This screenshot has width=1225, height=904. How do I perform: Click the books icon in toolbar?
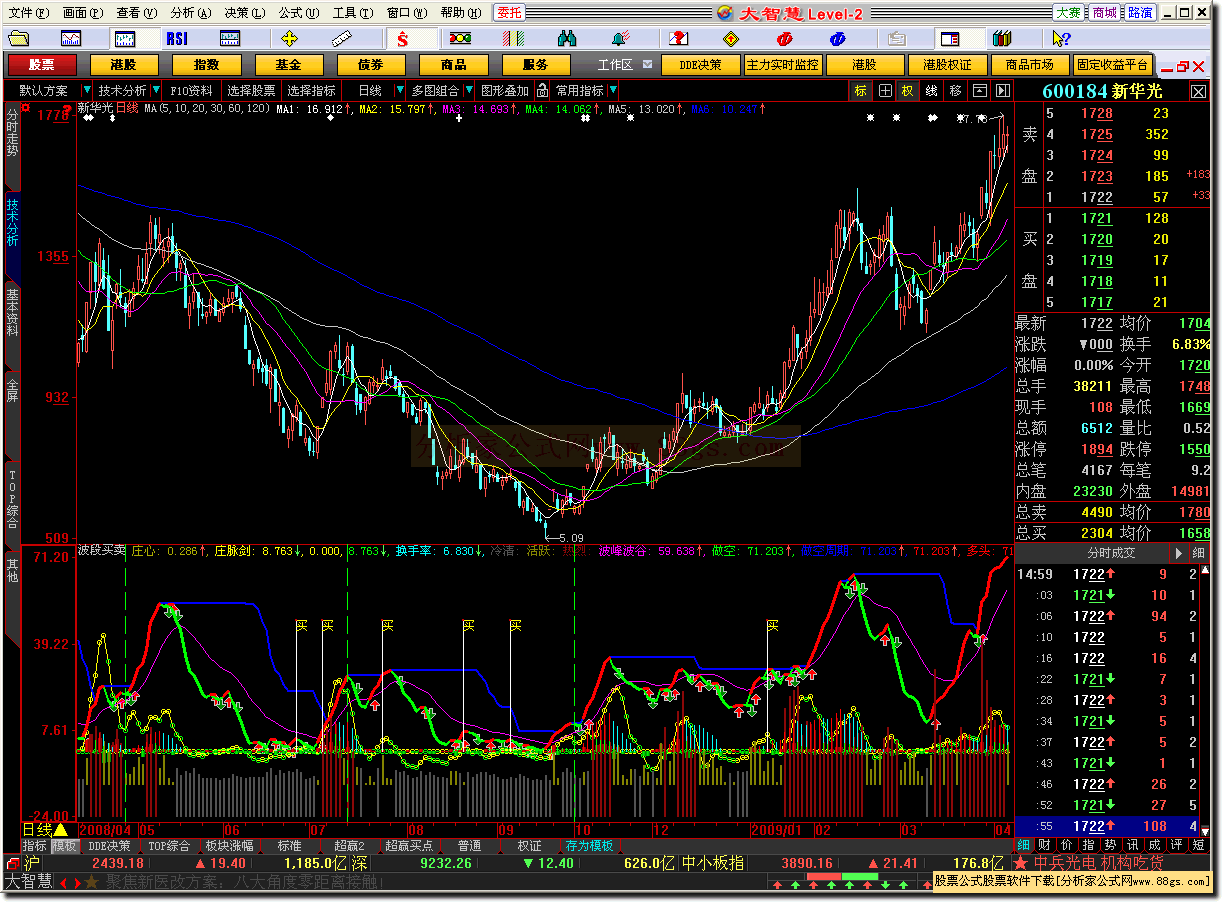click(1003, 38)
